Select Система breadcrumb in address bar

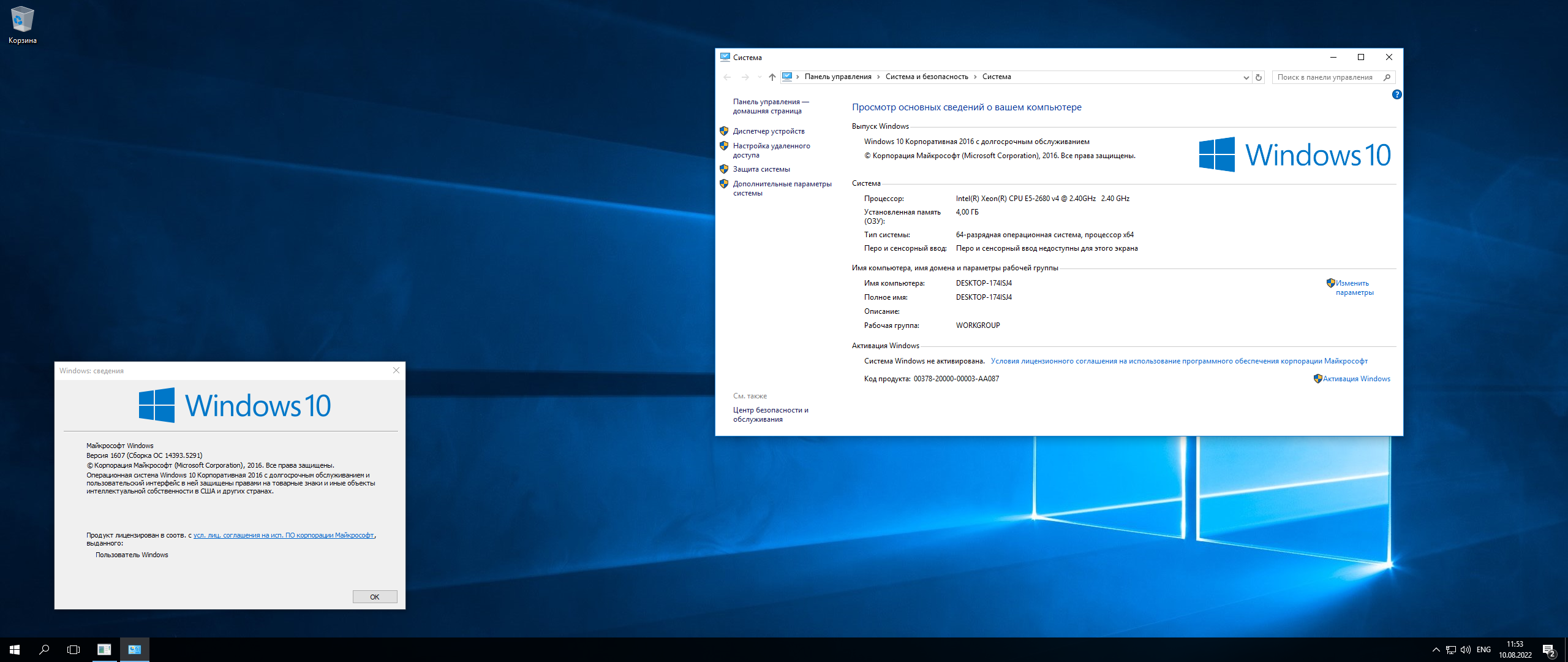[997, 77]
